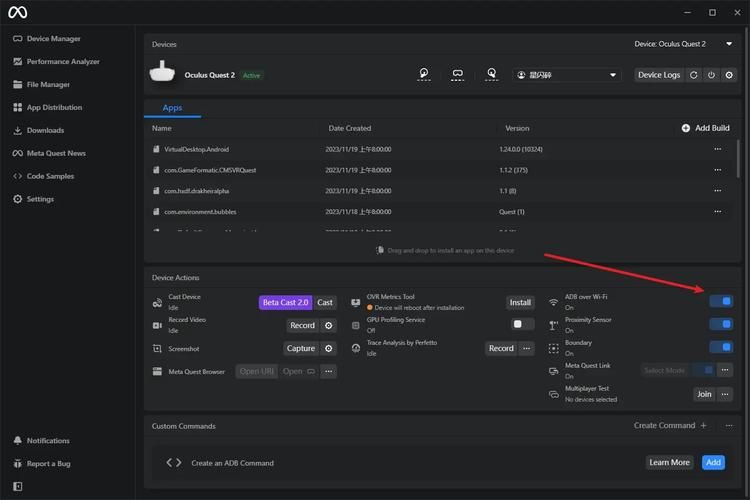Select the Apps tab
Screen dimensions: 750x500
pos(172,107)
